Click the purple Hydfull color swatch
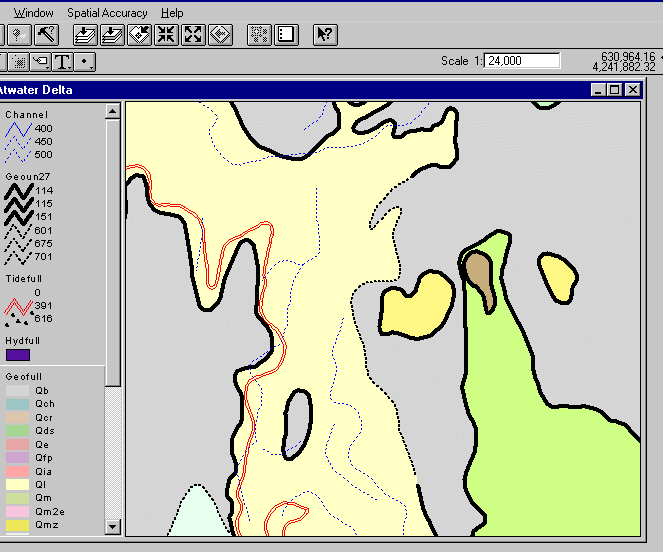663x552 pixels. tap(18, 354)
